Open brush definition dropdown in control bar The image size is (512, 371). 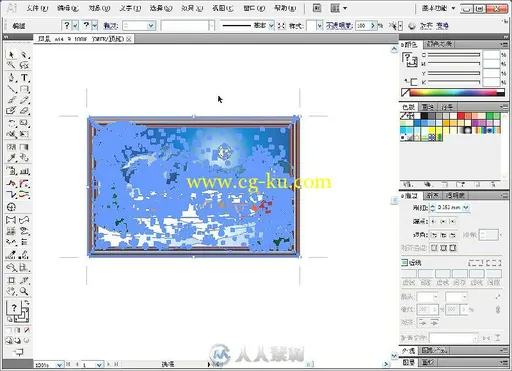(271, 26)
